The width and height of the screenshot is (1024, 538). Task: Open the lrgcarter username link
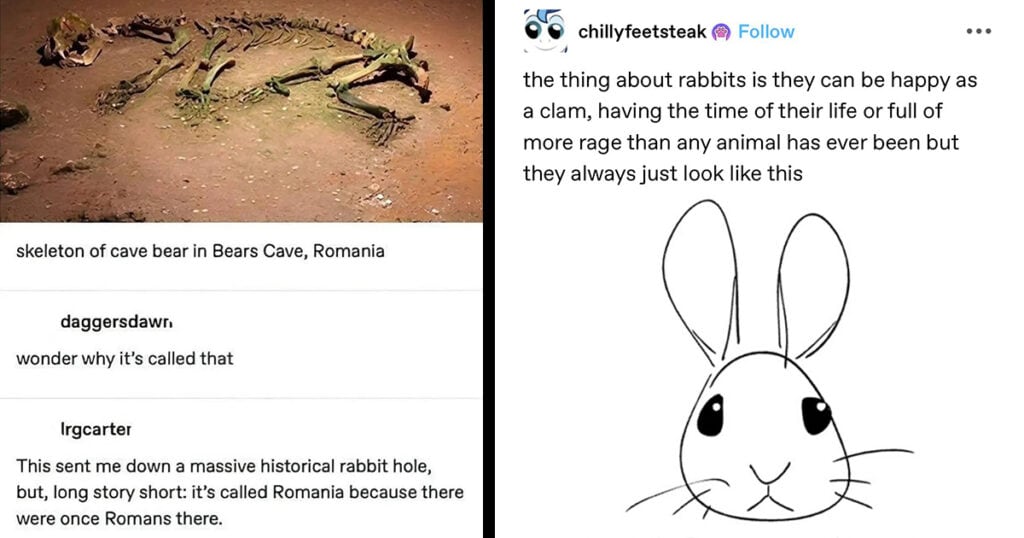click(x=95, y=429)
